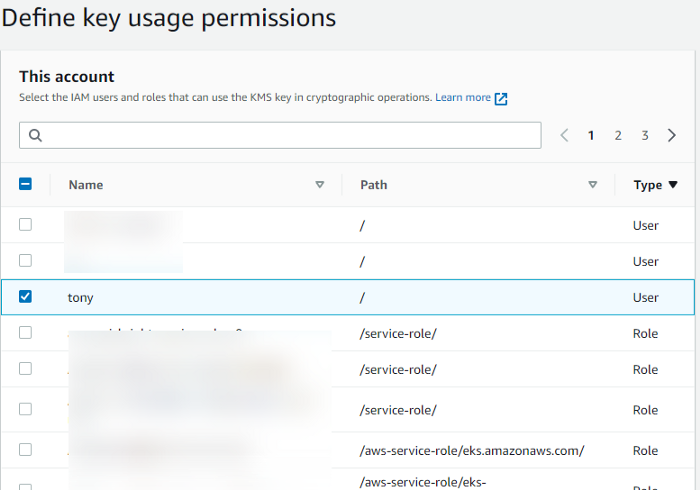The image size is (700, 490).
Task: Click the search magnifier icon
Action: point(35,136)
